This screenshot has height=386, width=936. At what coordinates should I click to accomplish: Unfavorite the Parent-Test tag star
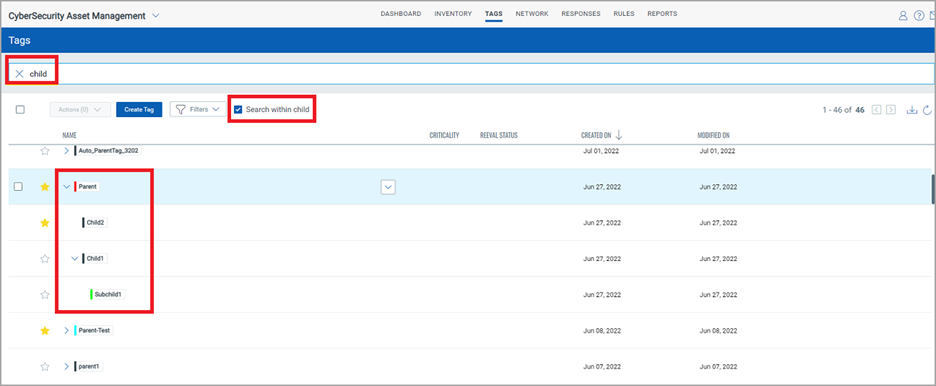[x=45, y=331]
